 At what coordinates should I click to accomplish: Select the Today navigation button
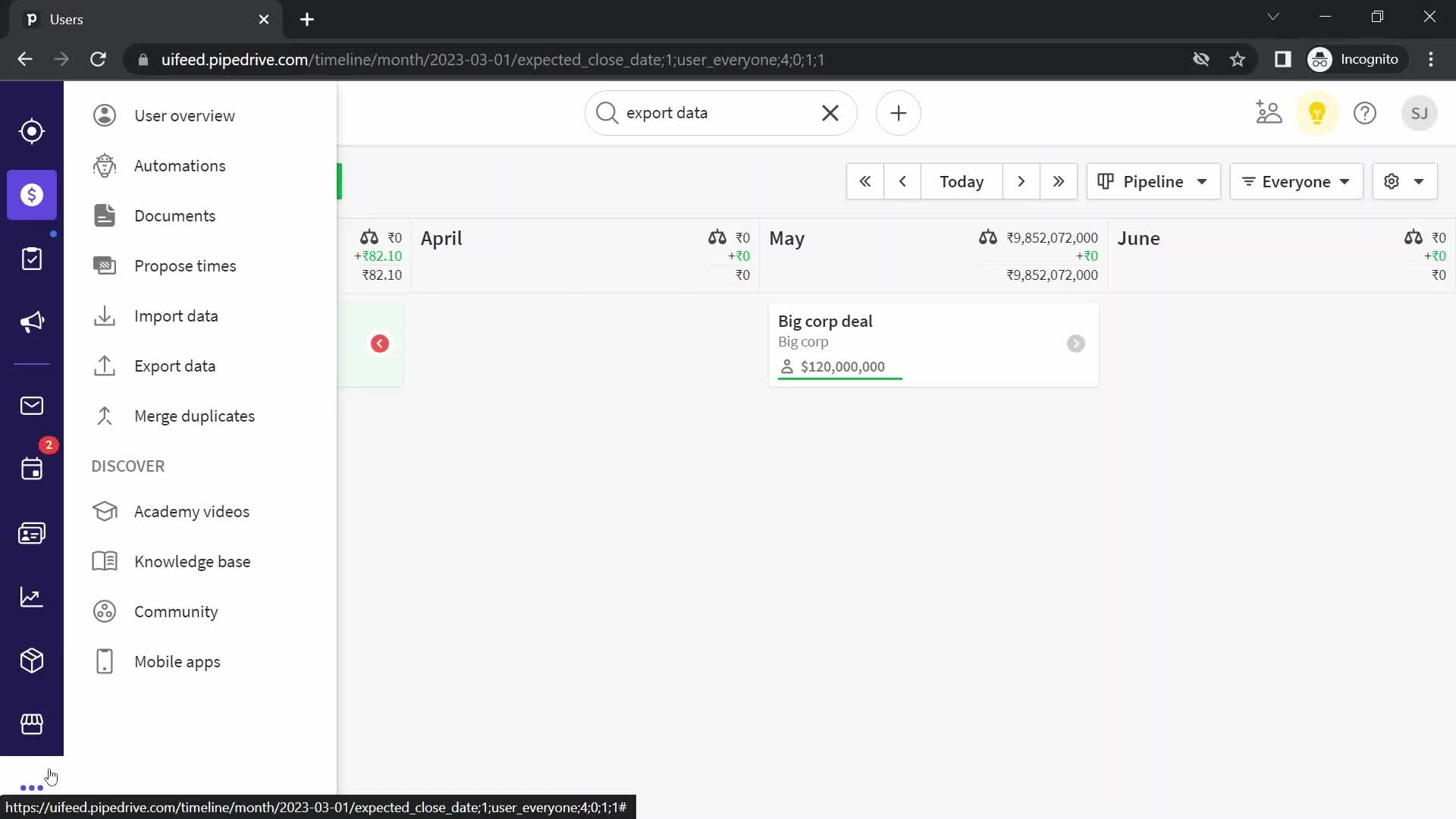point(962,181)
